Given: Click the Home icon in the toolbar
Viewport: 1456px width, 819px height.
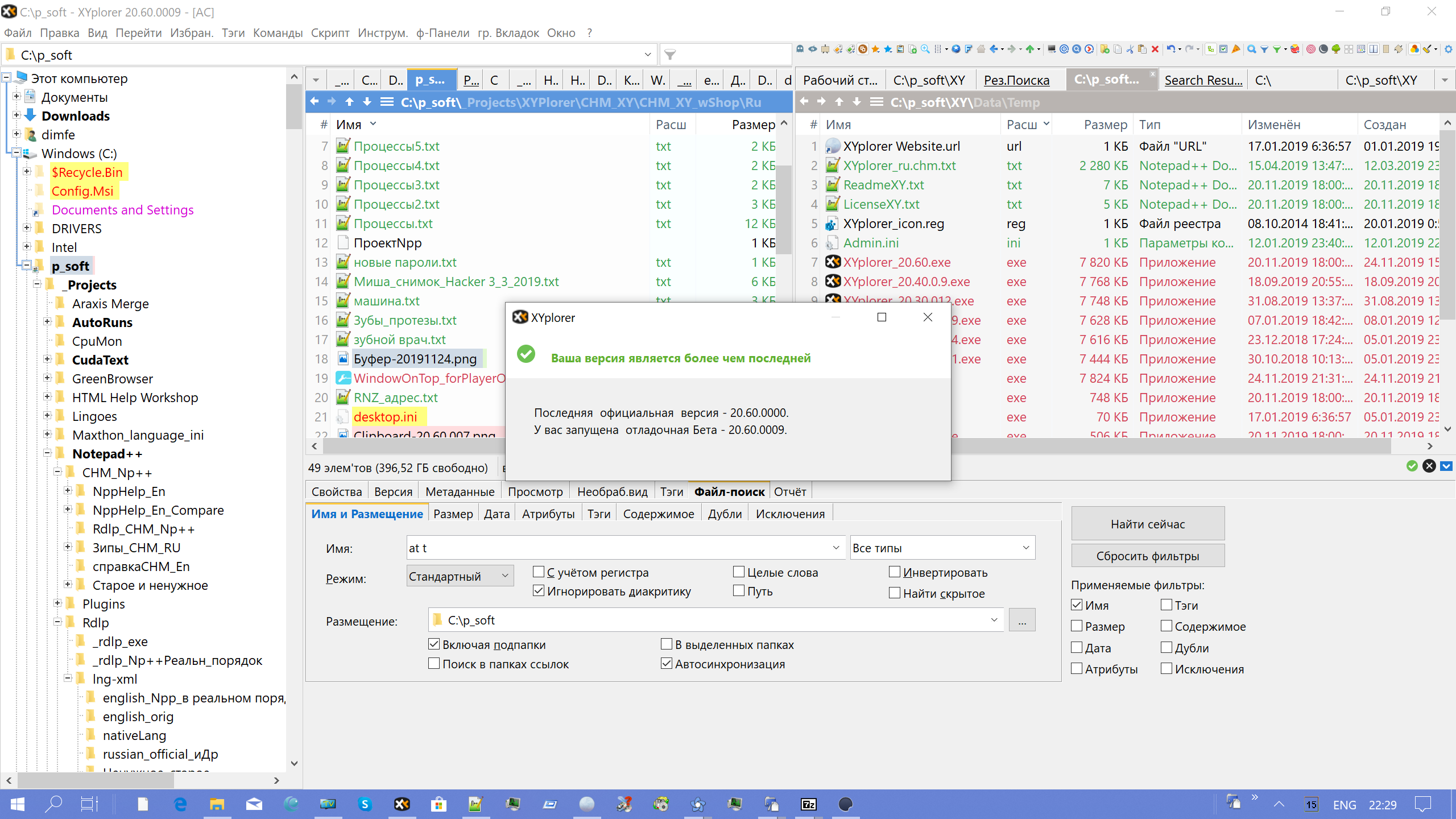Looking at the screenshot, I should 981,49.
